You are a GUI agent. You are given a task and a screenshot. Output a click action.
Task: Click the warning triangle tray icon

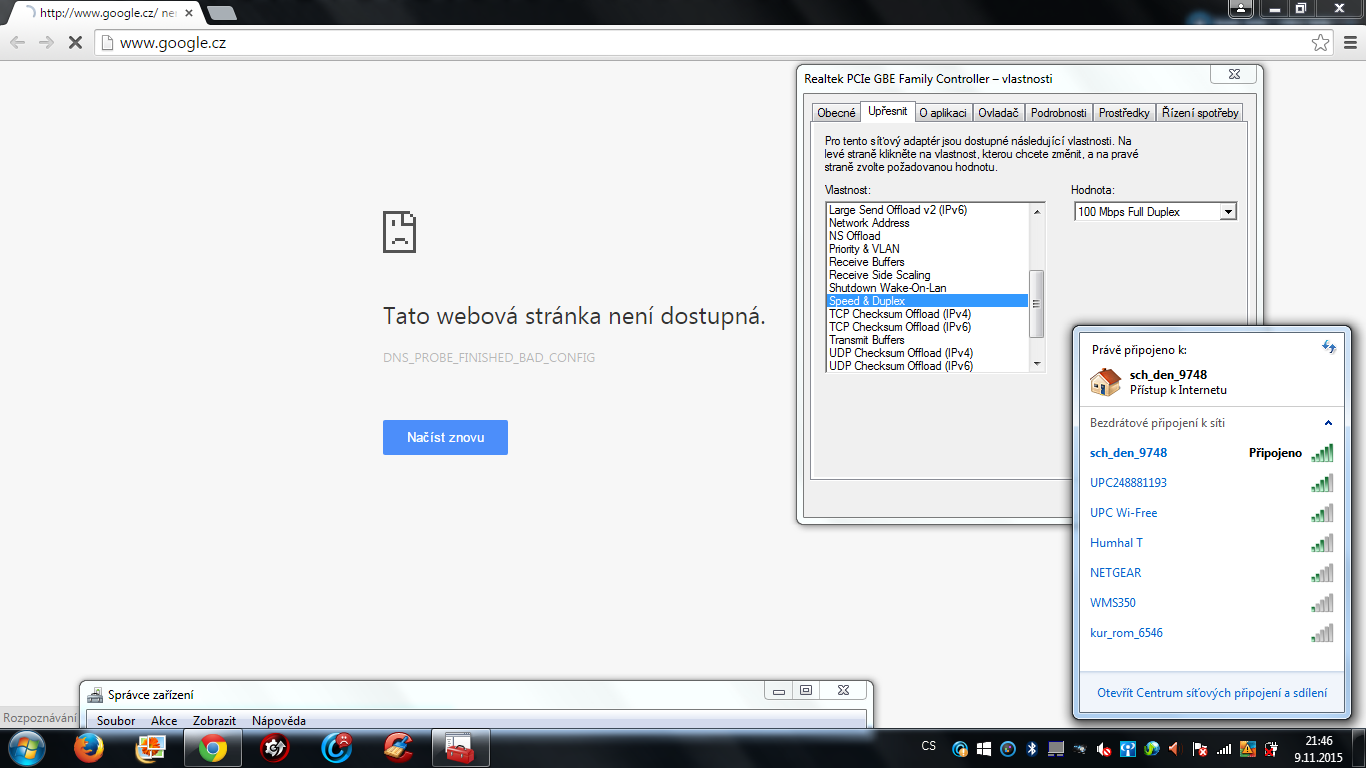click(1247, 748)
